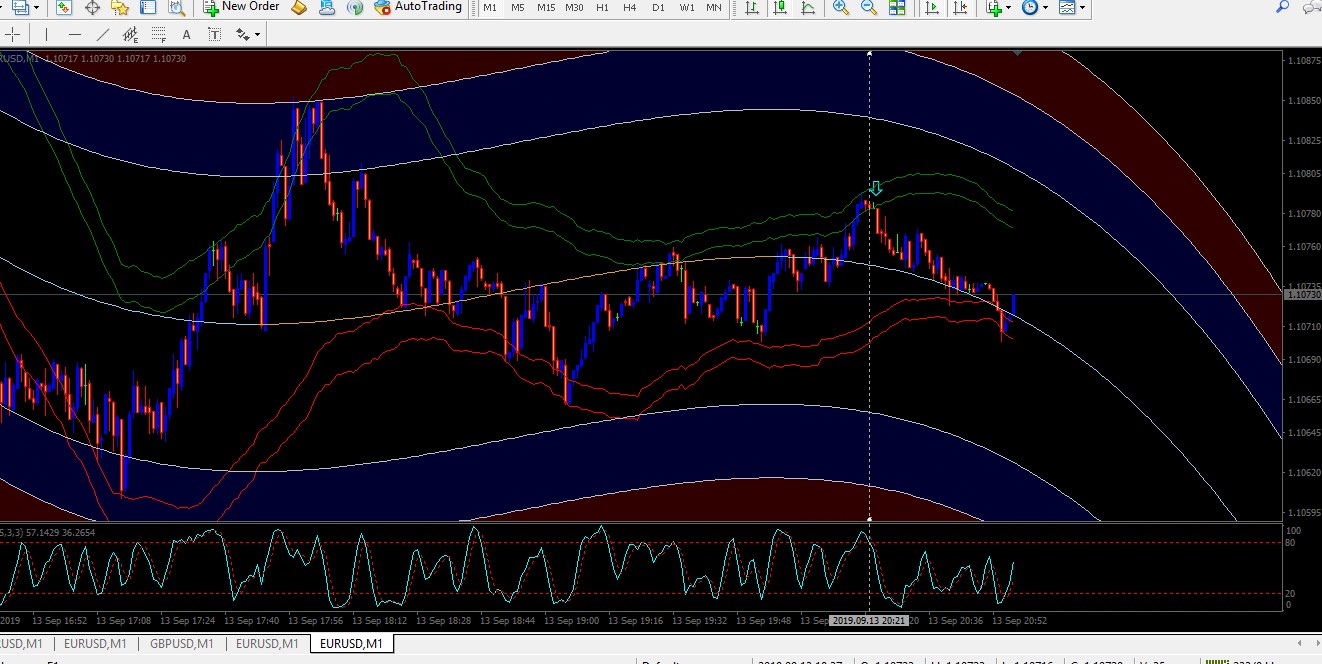Open the Indicators list icon
The image size is (1322, 664).
(994, 8)
